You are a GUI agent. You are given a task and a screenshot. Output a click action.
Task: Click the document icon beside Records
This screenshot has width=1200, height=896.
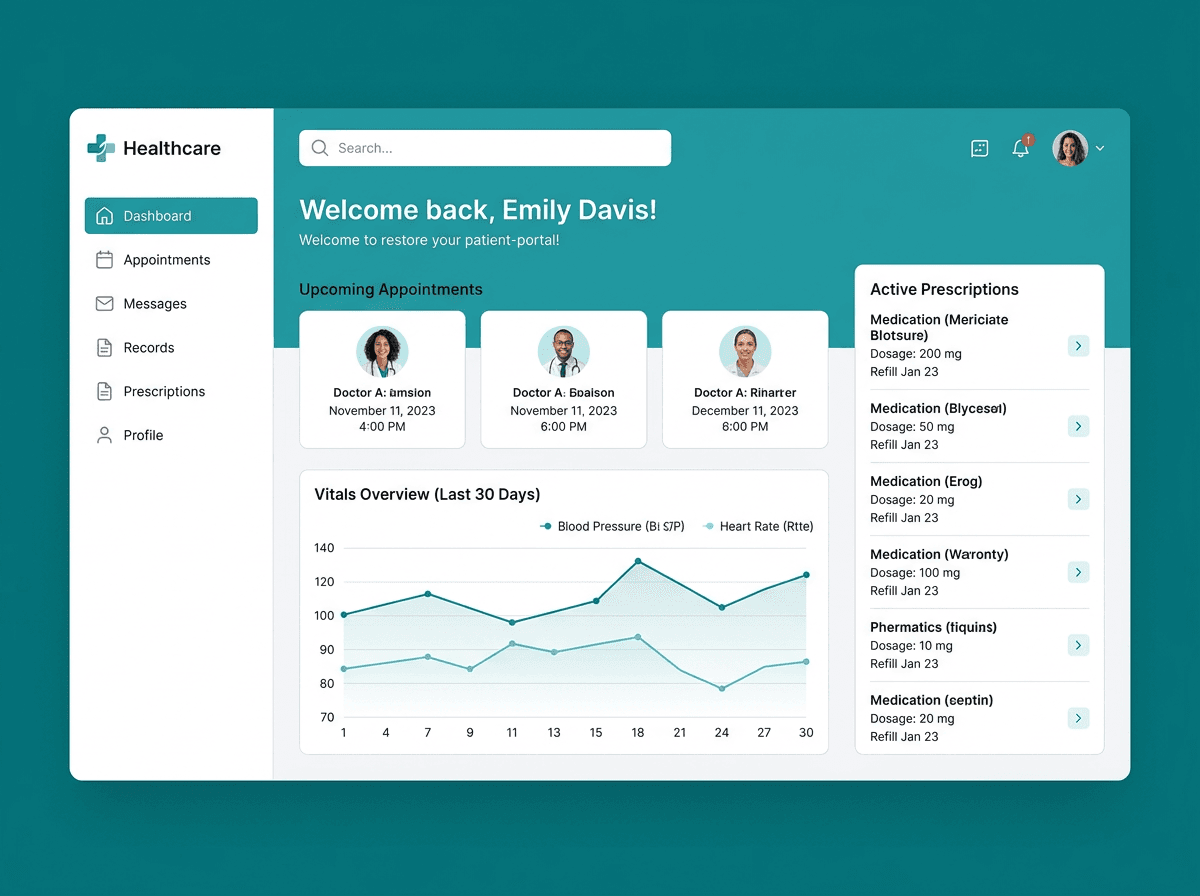[x=104, y=348]
